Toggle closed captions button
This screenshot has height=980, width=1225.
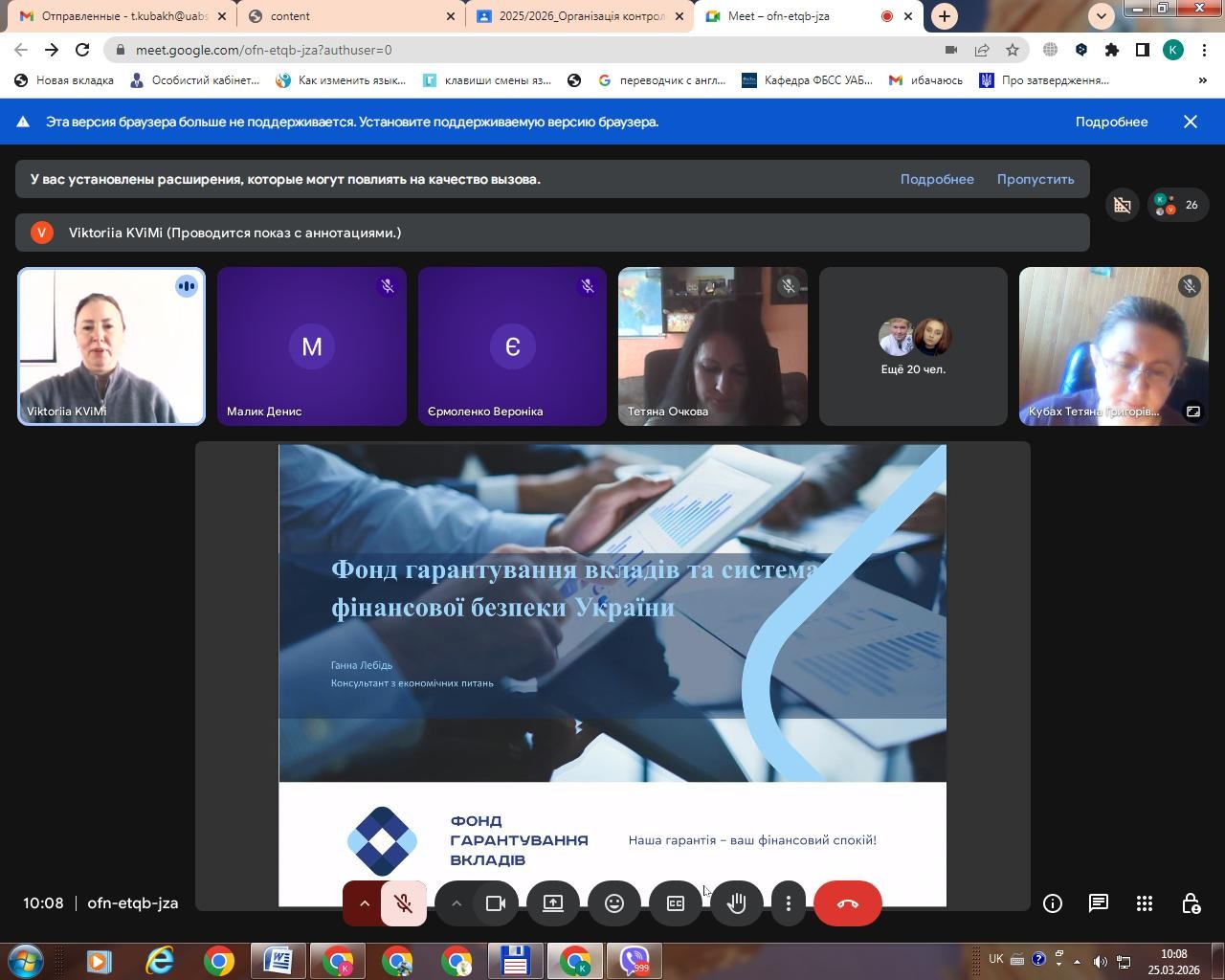click(676, 903)
